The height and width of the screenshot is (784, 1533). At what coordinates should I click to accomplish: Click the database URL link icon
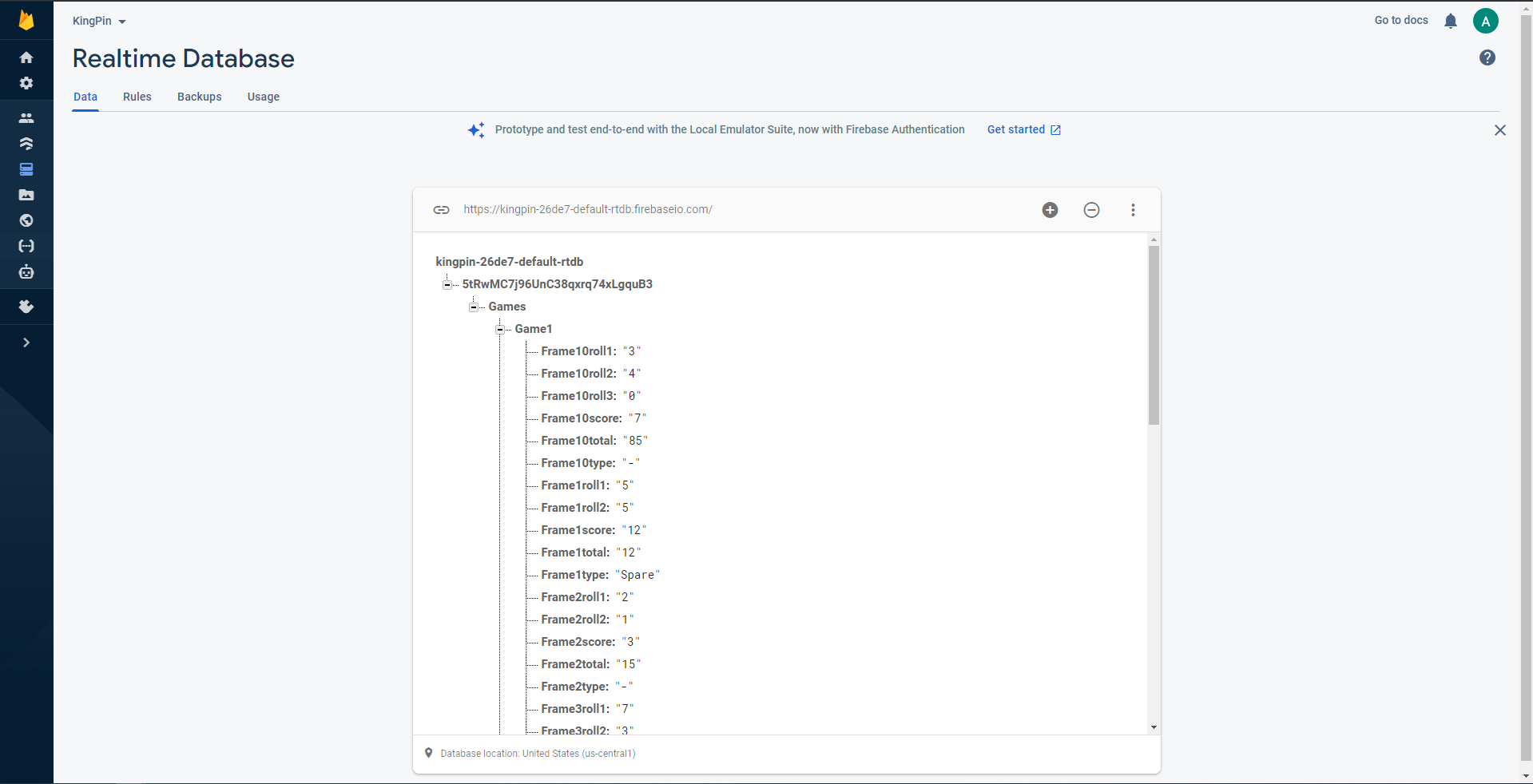click(x=441, y=210)
